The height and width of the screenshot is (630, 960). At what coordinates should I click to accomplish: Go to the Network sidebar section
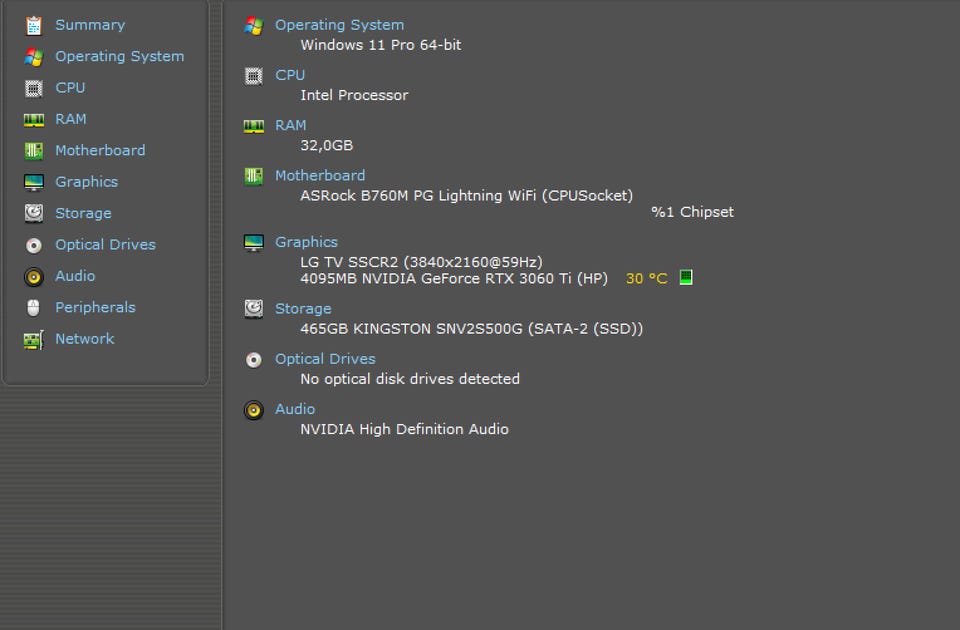tap(84, 339)
